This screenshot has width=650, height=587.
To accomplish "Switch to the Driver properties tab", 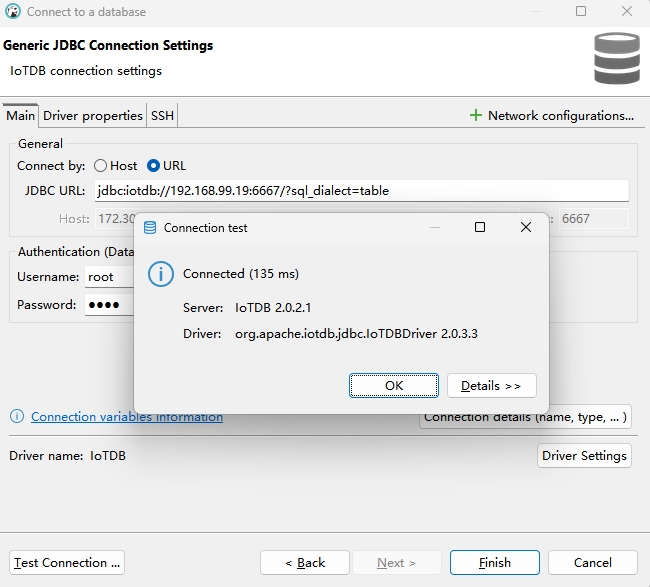I will click(x=93, y=116).
